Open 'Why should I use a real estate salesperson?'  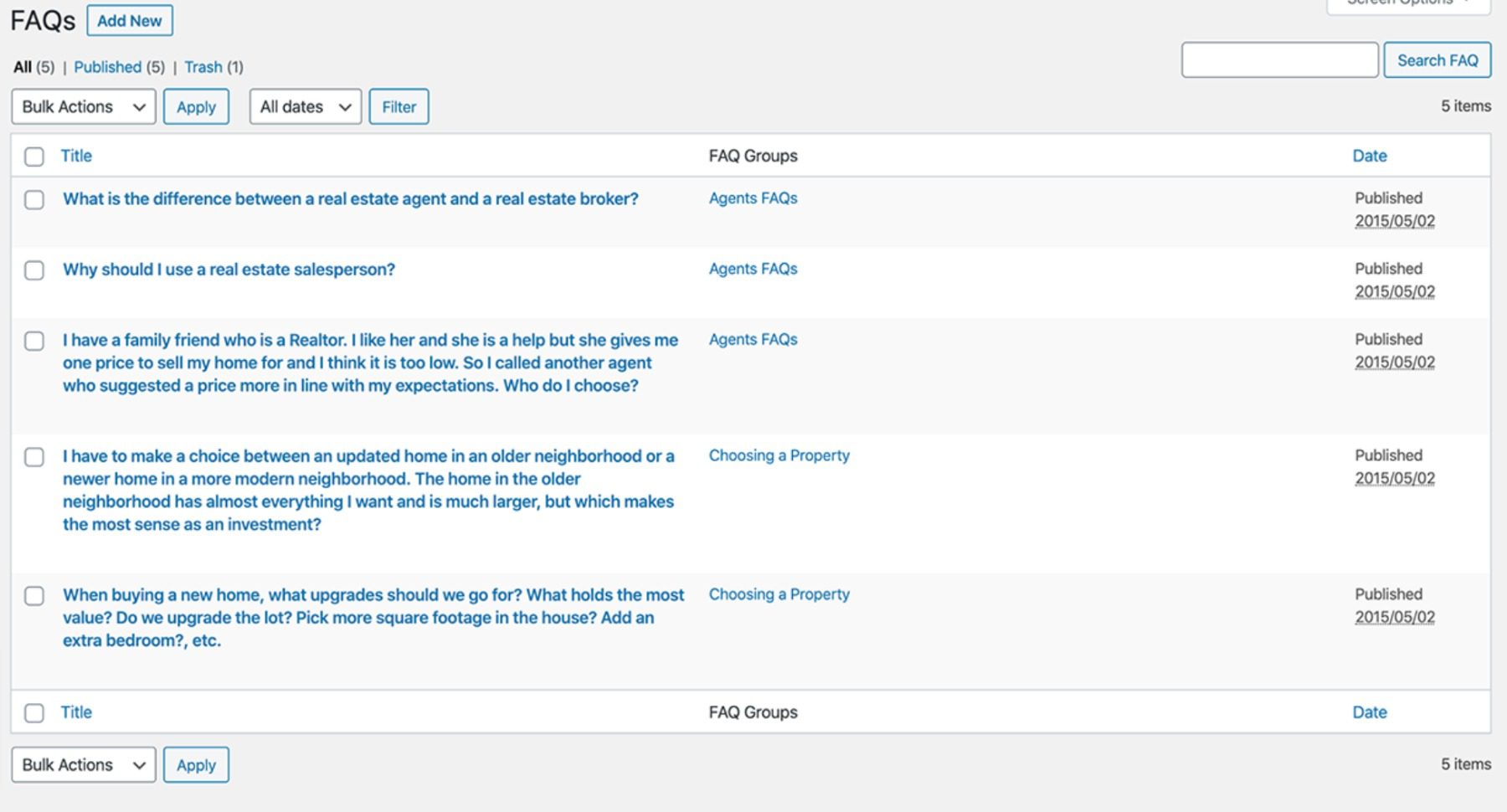[229, 270]
